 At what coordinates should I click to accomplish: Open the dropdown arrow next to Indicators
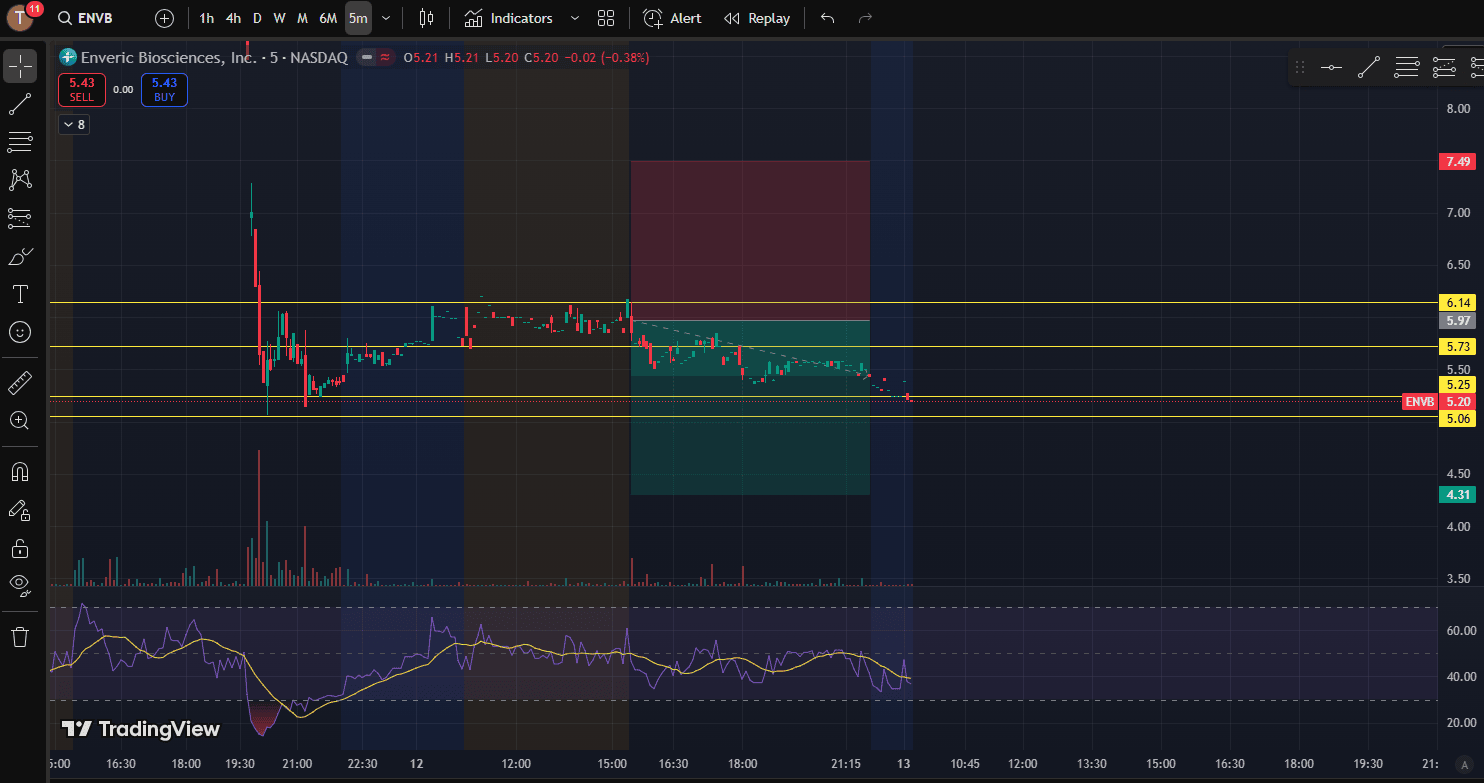pyautogui.click(x=574, y=18)
